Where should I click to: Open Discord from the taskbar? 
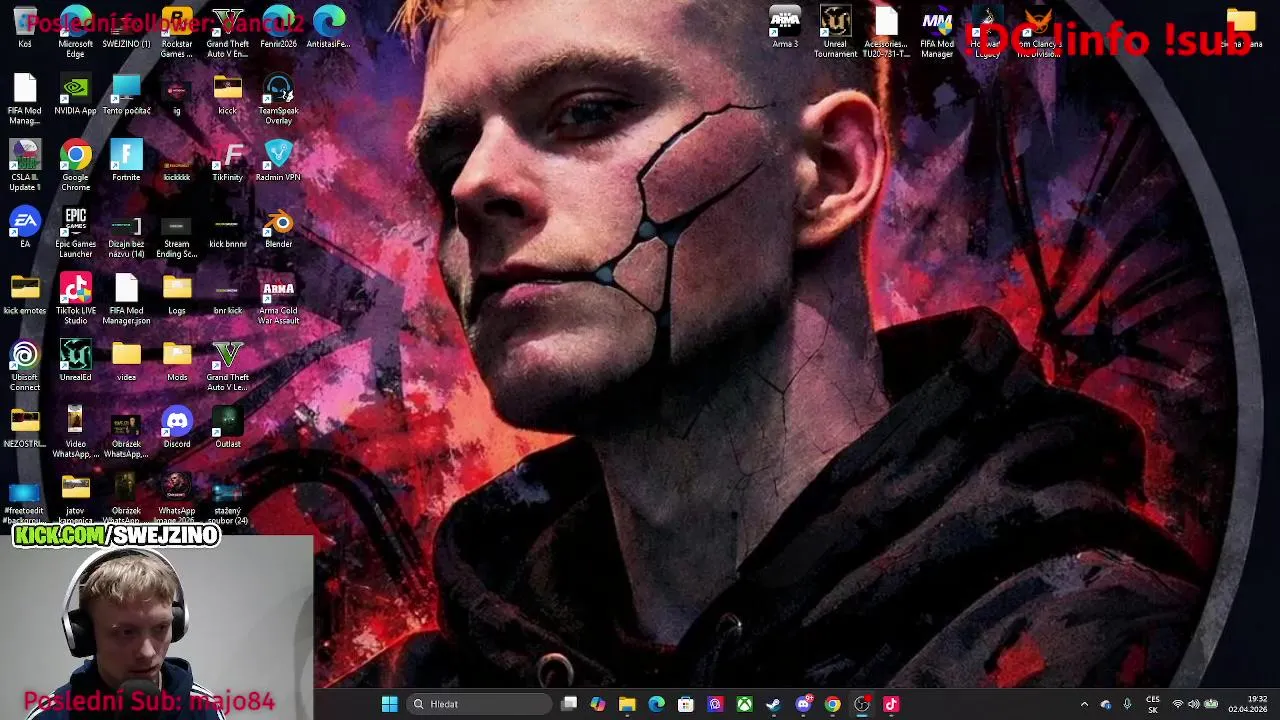[803, 704]
